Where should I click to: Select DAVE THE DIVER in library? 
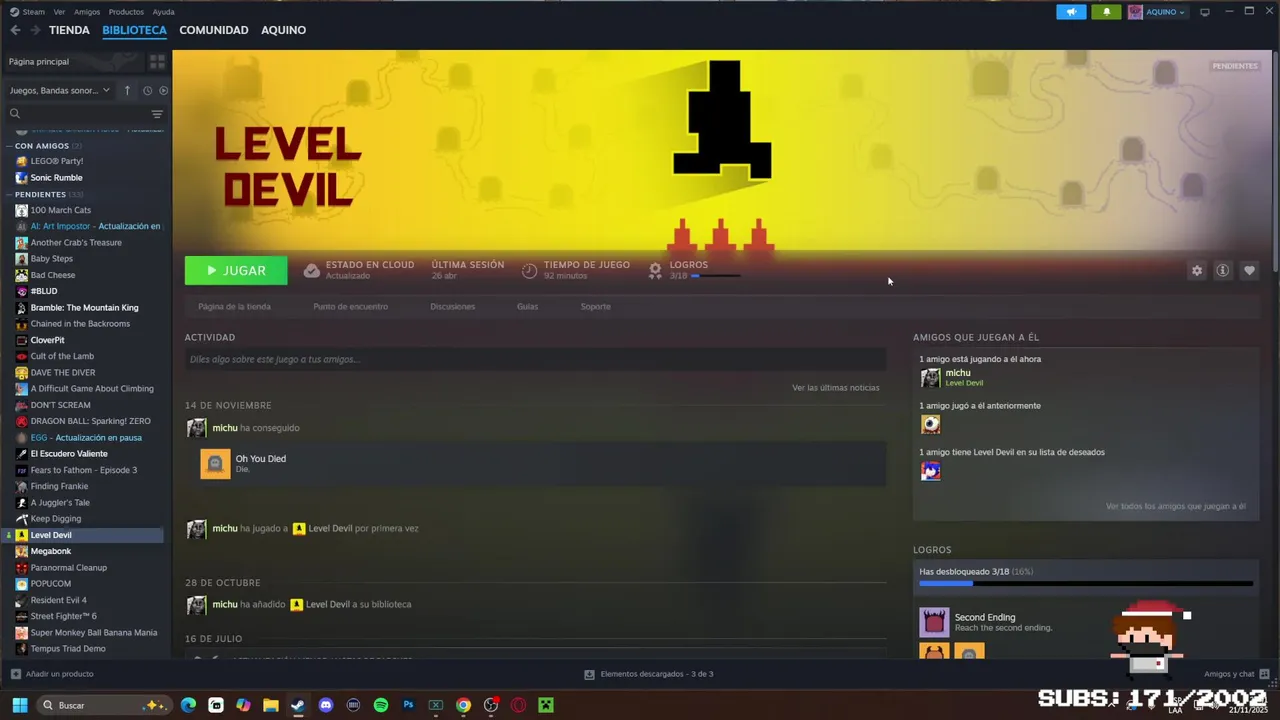click(63, 372)
